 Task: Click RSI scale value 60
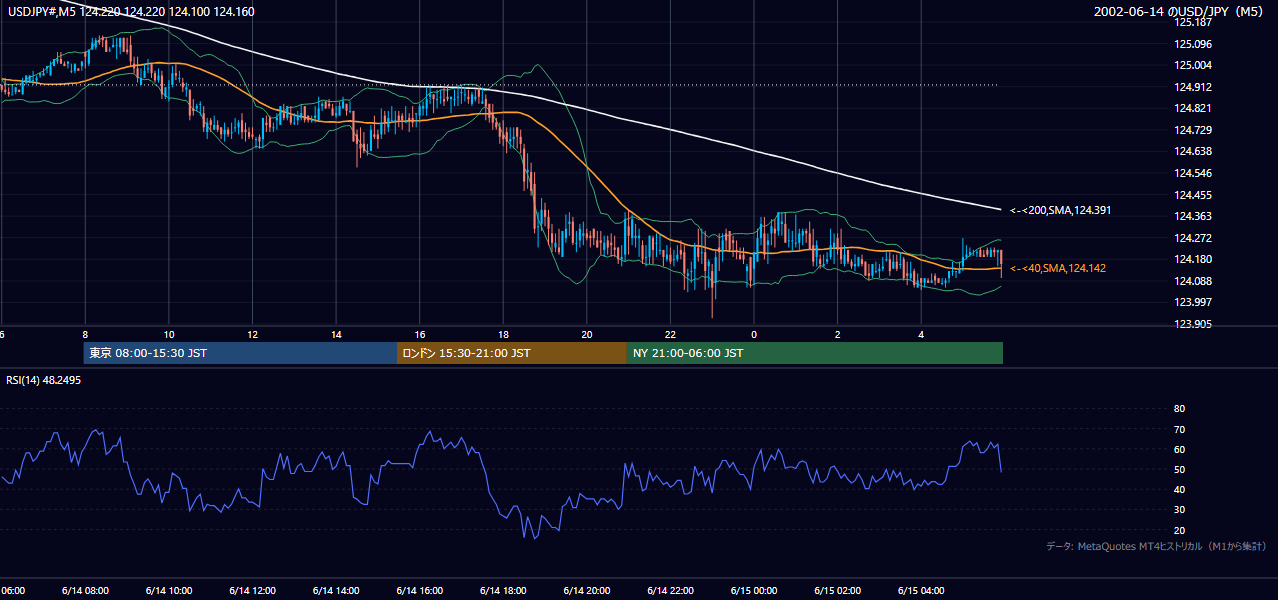tap(1179, 449)
